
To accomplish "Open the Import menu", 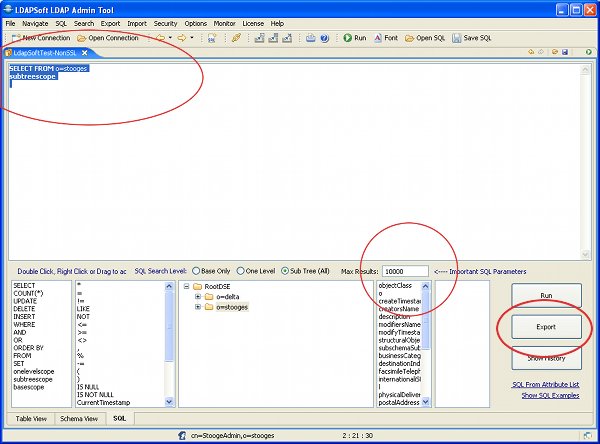I will click(137, 23).
